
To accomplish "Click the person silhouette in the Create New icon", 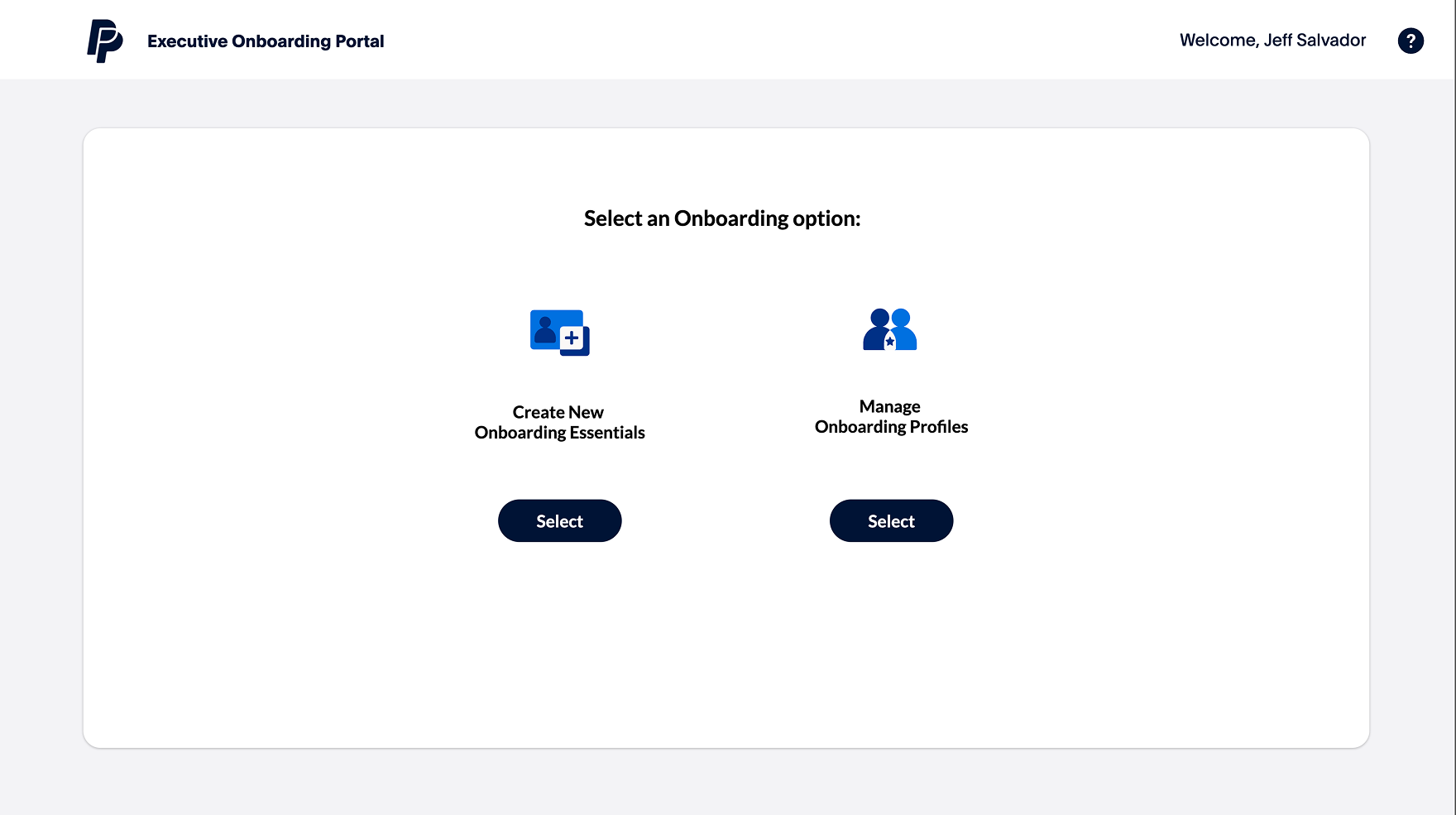I will (x=545, y=328).
